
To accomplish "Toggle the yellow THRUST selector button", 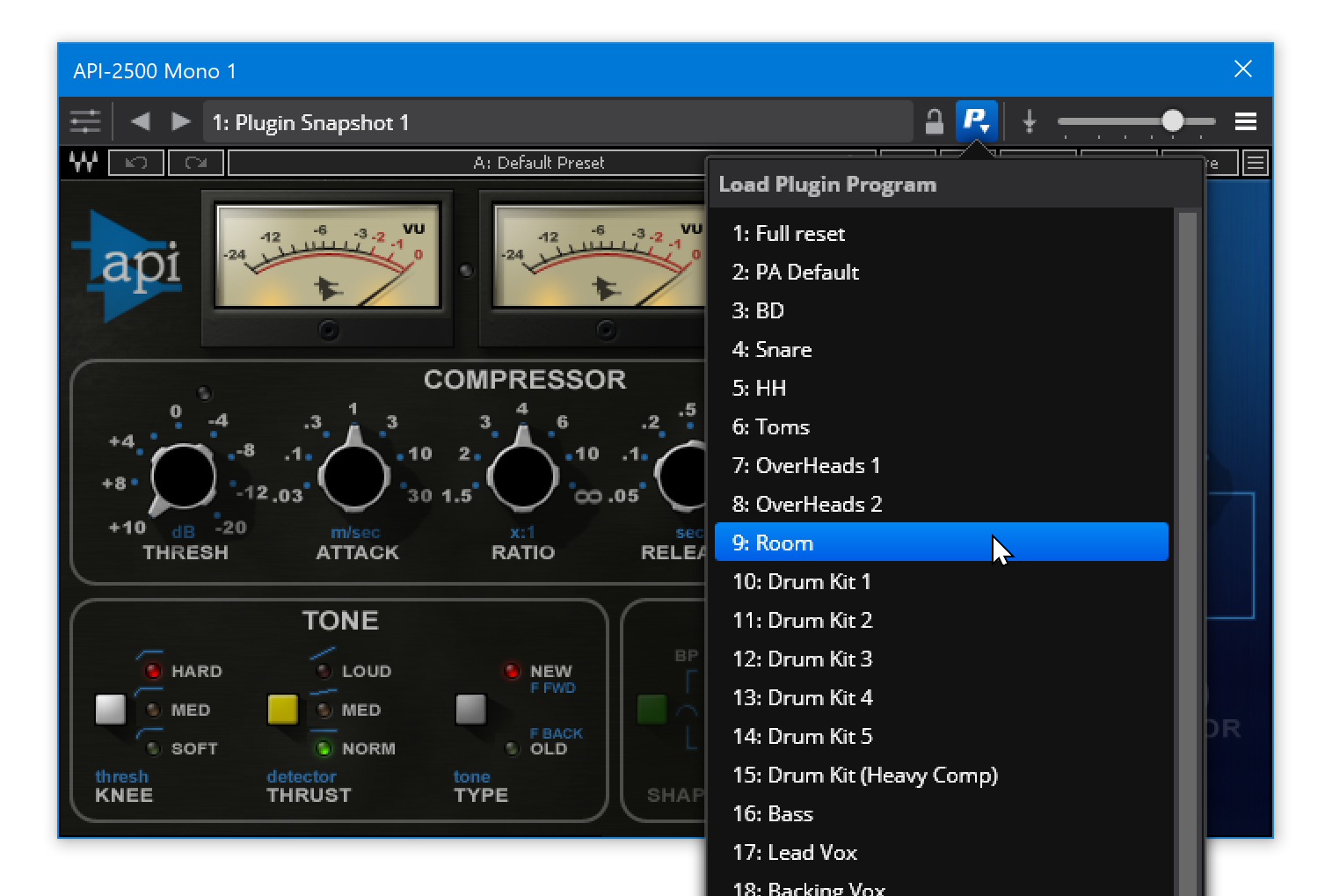I will (x=282, y=710).
